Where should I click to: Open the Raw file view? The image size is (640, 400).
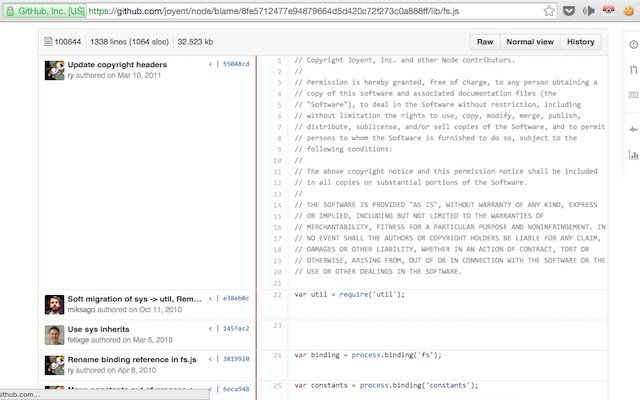point(485,42)
